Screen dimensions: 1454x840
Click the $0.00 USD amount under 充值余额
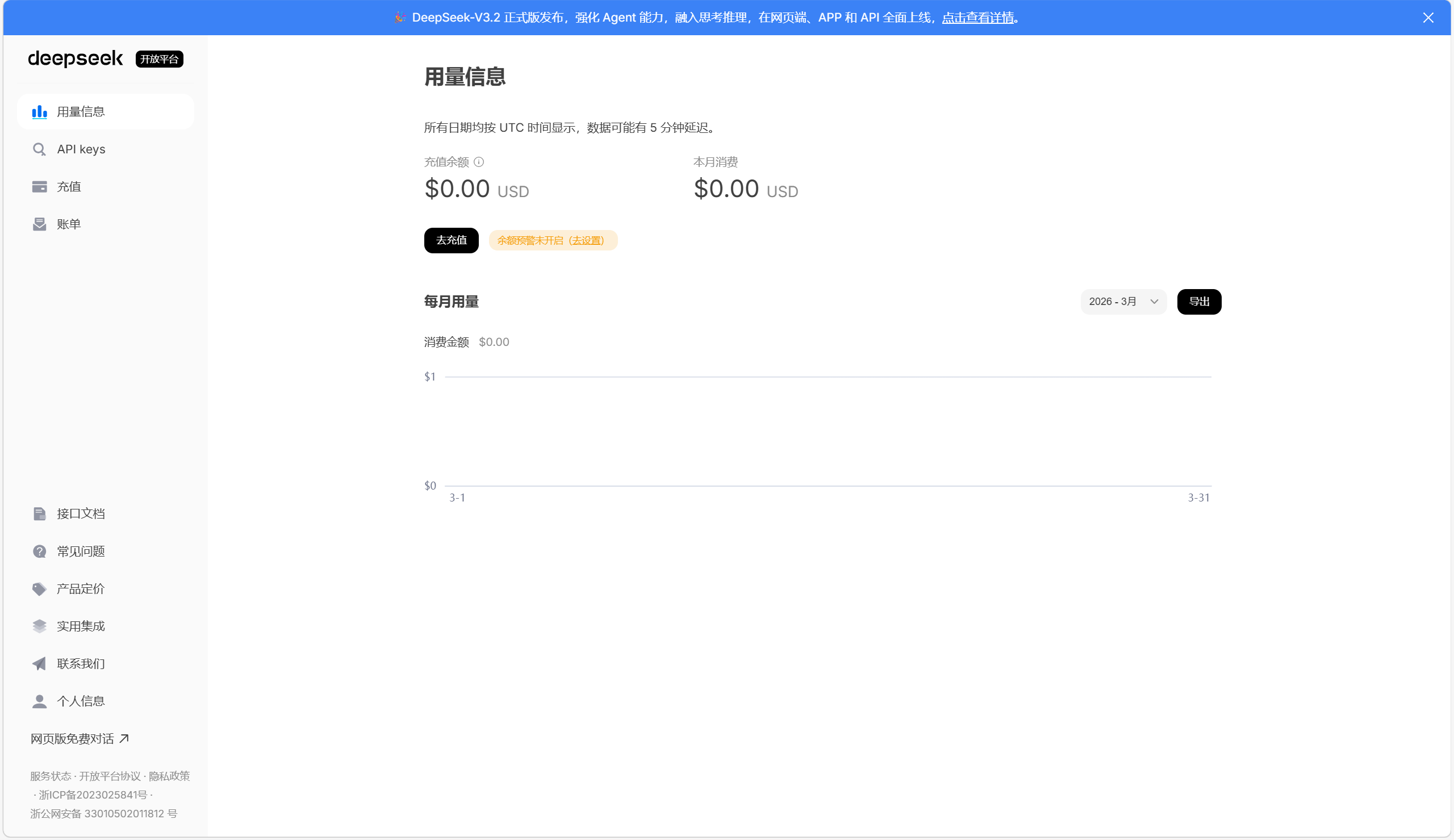477,189
